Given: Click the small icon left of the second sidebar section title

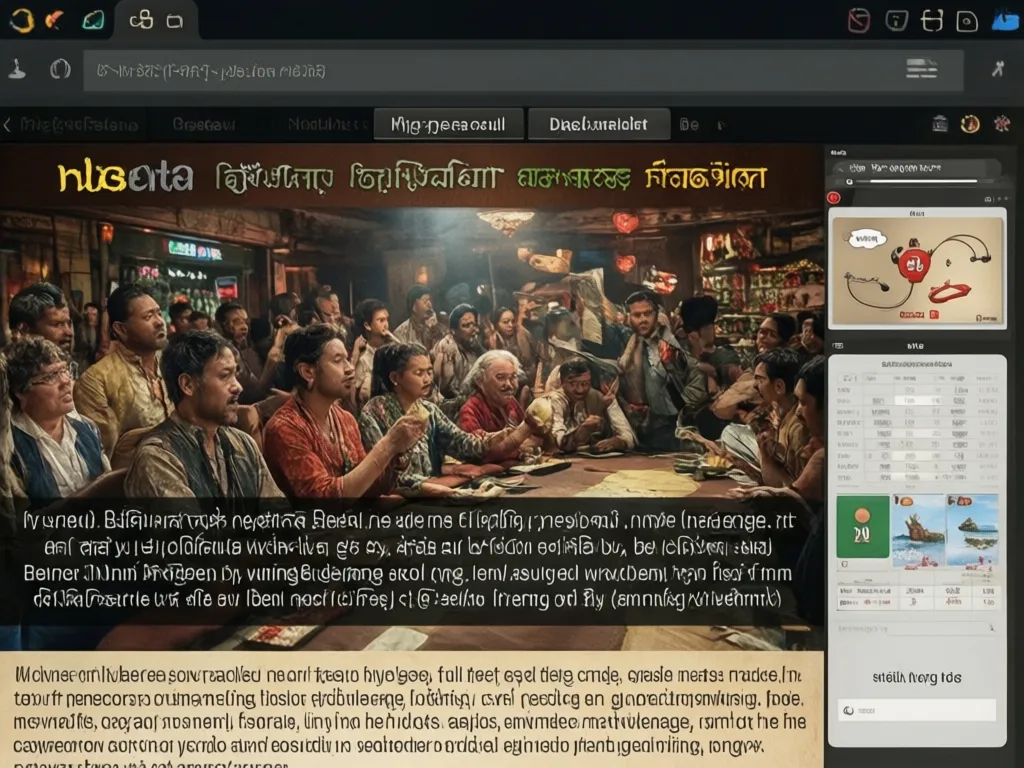Looking at the screenshot, I should tap(839, 345).
